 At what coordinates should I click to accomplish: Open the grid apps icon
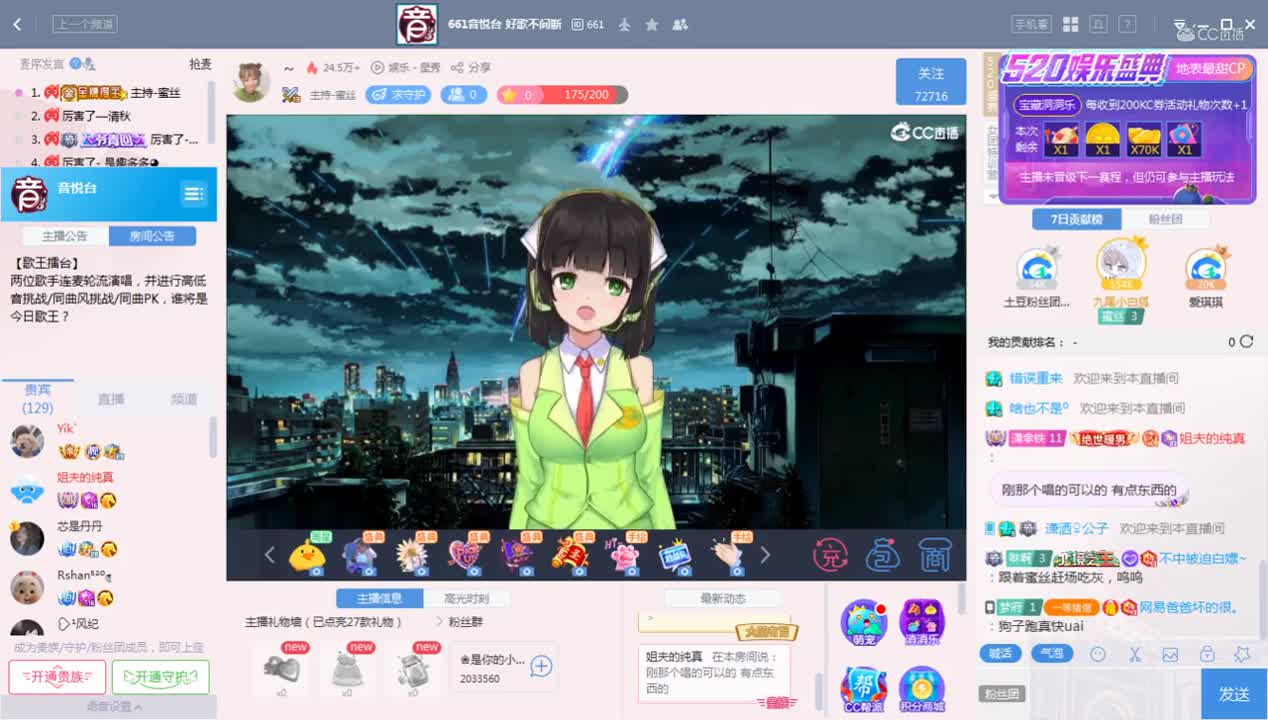point(1070,24)
